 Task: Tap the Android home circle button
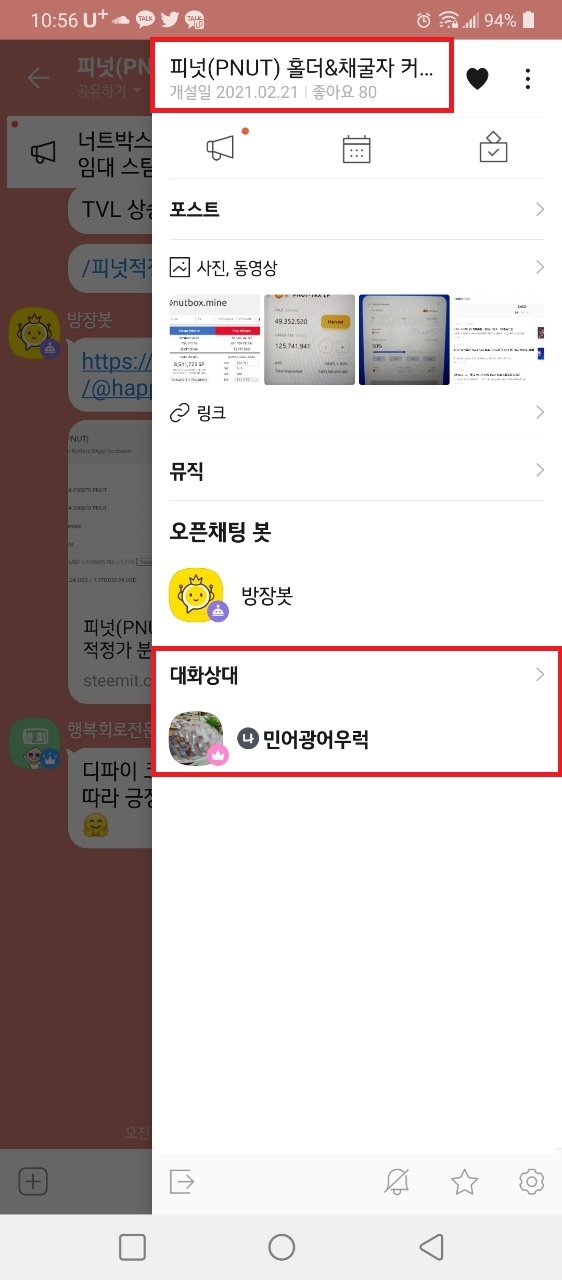pyautogui.click(x=282, y=1246)
